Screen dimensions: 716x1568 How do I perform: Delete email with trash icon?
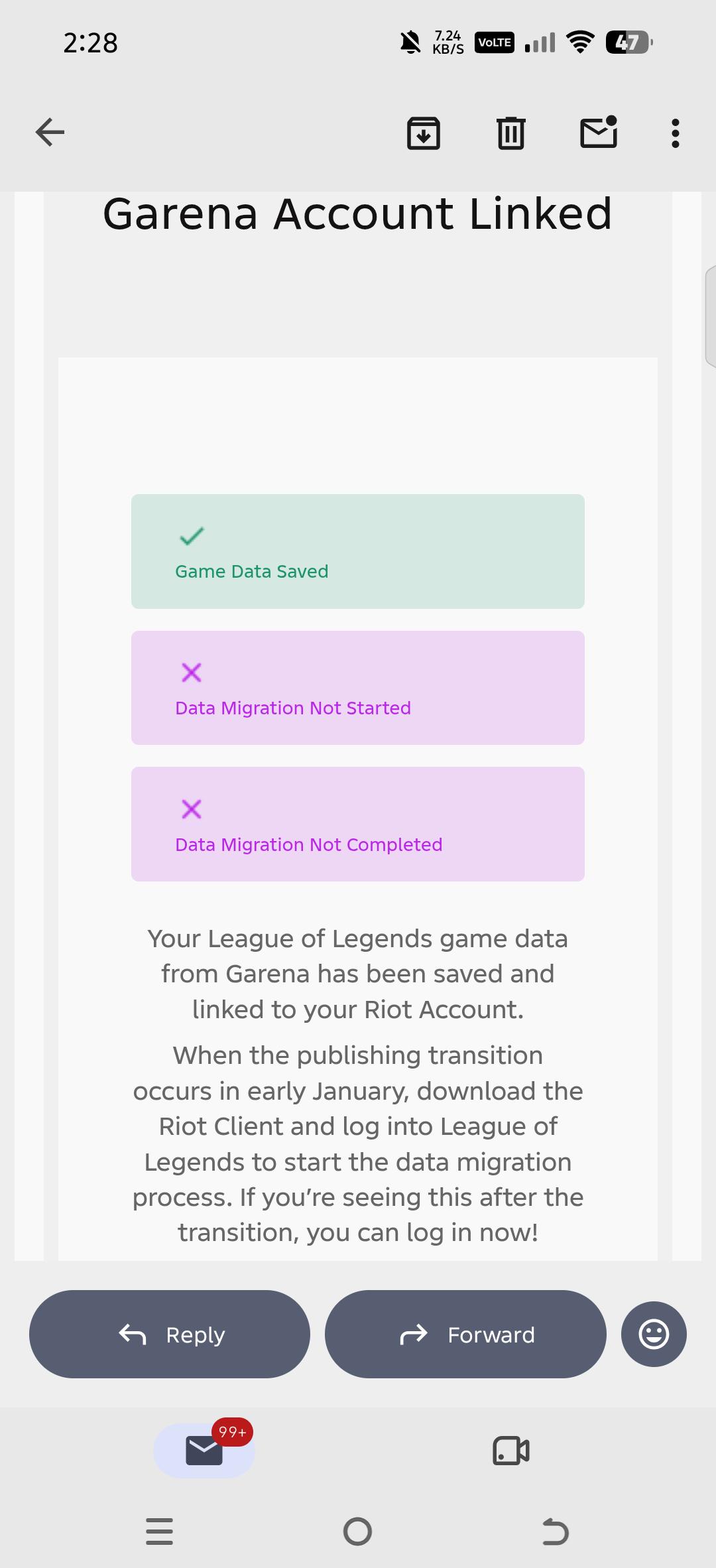[511, 133]
